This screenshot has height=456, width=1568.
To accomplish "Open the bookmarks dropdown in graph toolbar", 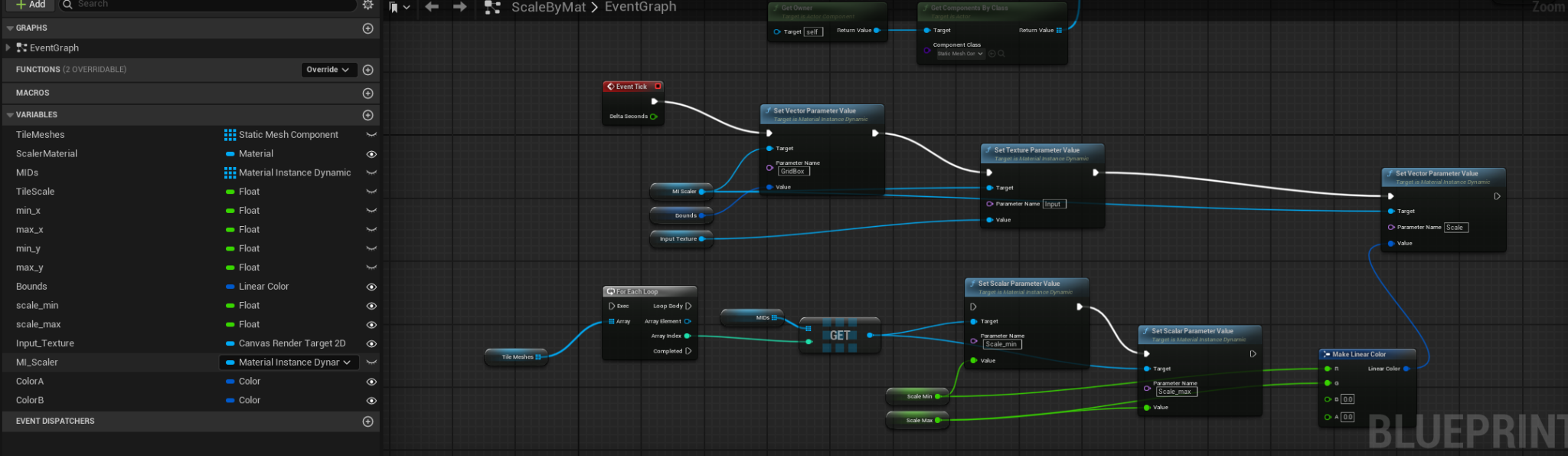I will (399, 8).
